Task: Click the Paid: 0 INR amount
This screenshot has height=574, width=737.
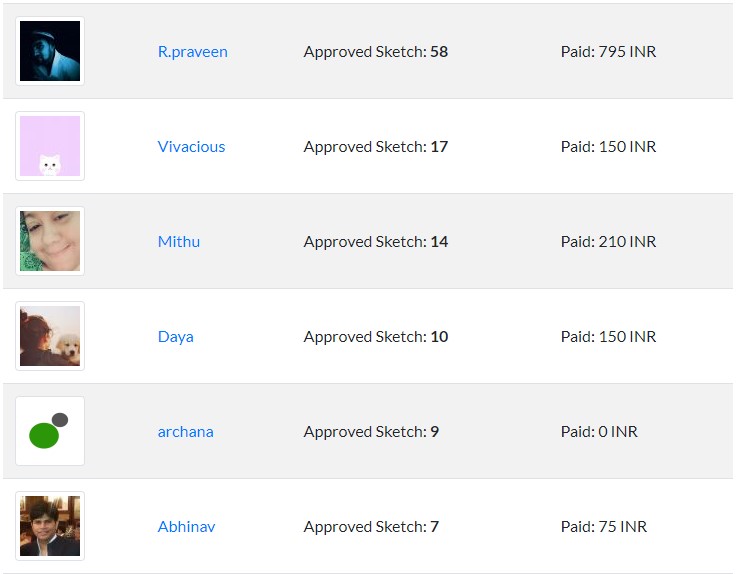Action: pyautogui.click(x=599, y=431)
